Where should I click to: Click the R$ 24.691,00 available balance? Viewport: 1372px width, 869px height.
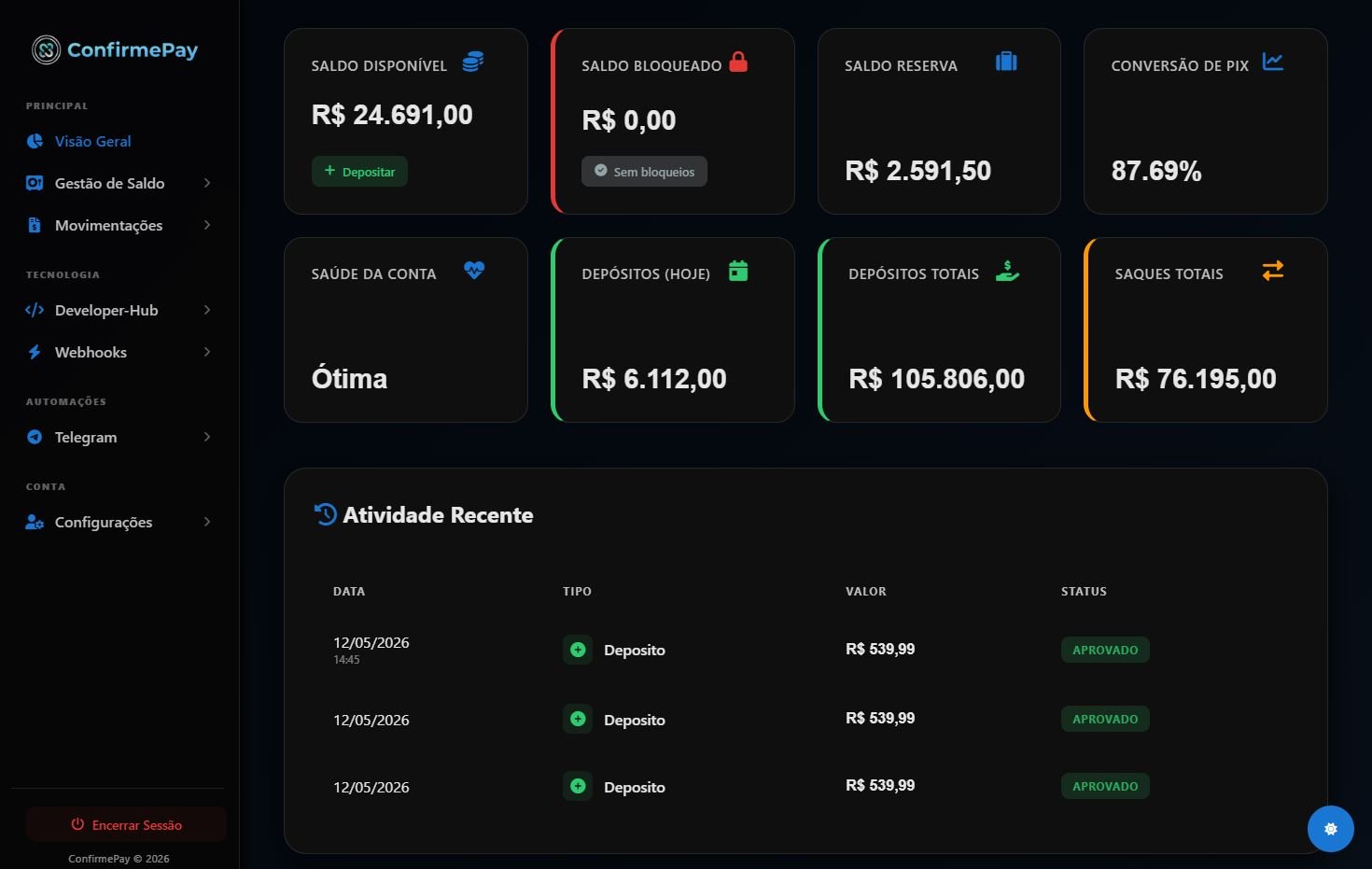(x=392, y=115)
